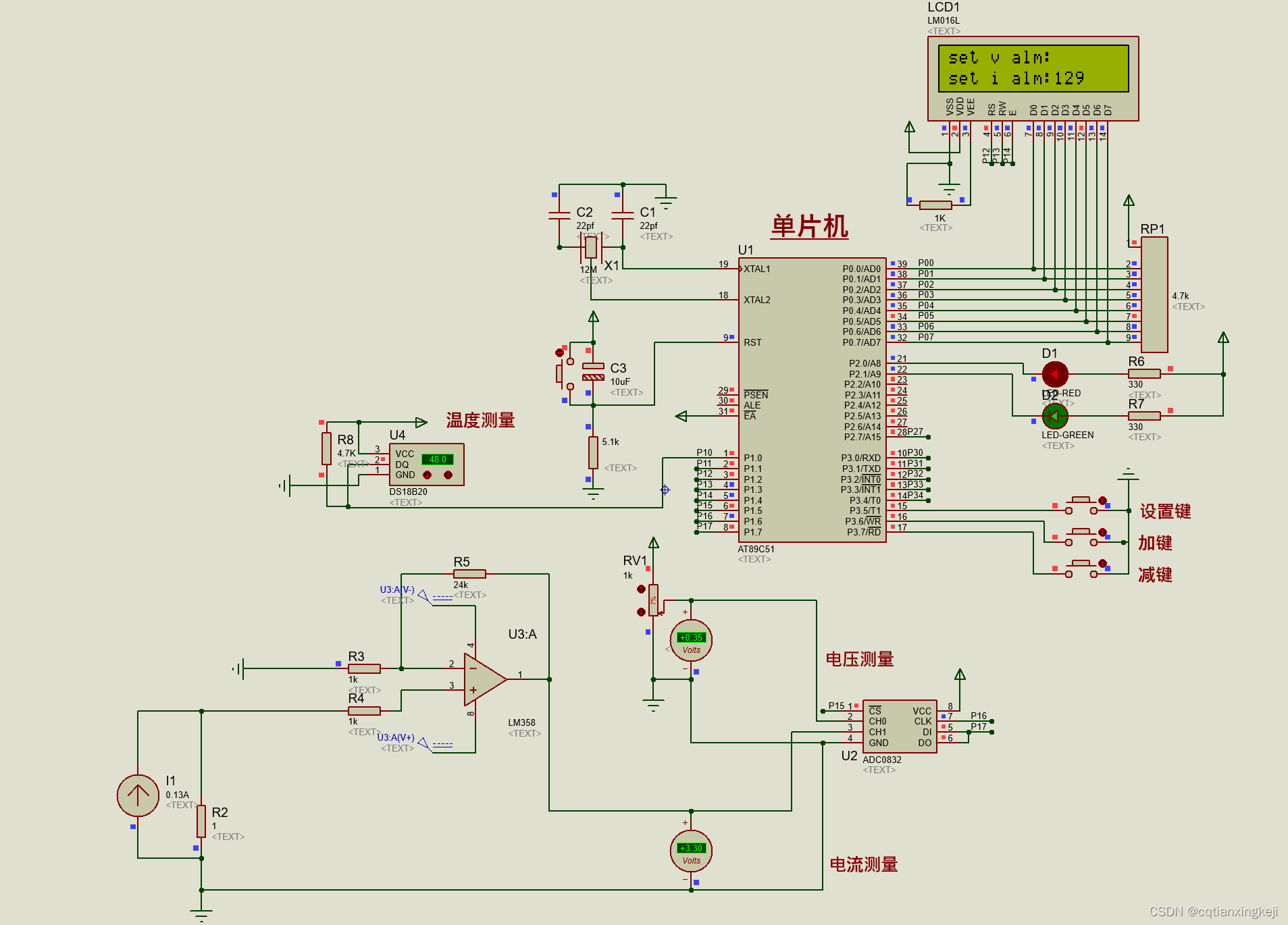Select the current source I1 0.13A
Image resolution: width=1288 pixels, height=925 pixels.
coord(138,795)
